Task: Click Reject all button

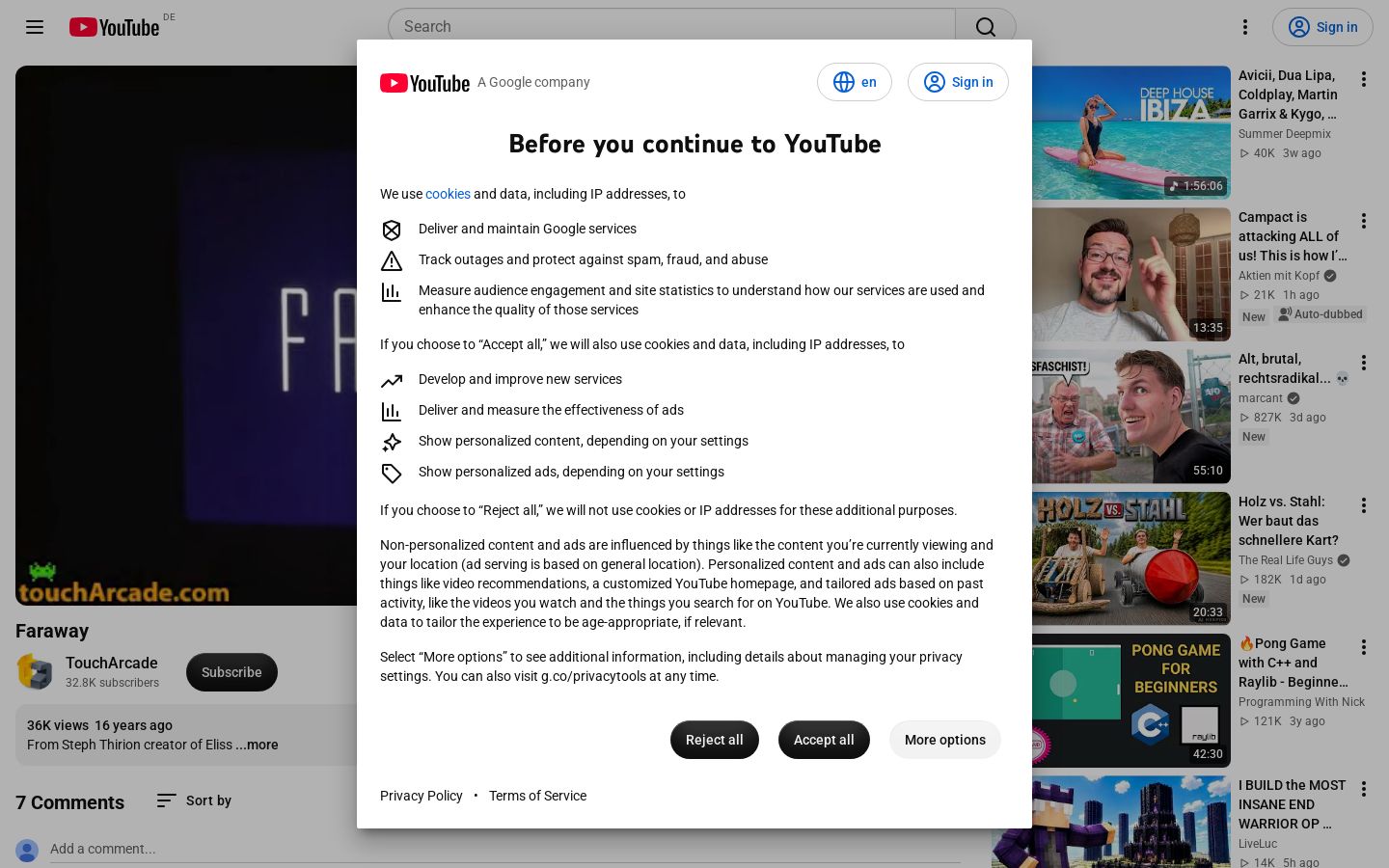Action: click(715, 740)
